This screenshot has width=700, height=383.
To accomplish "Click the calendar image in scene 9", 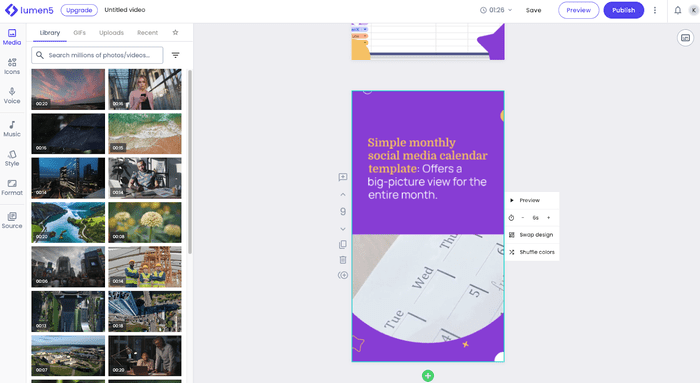I will (428, 288).
